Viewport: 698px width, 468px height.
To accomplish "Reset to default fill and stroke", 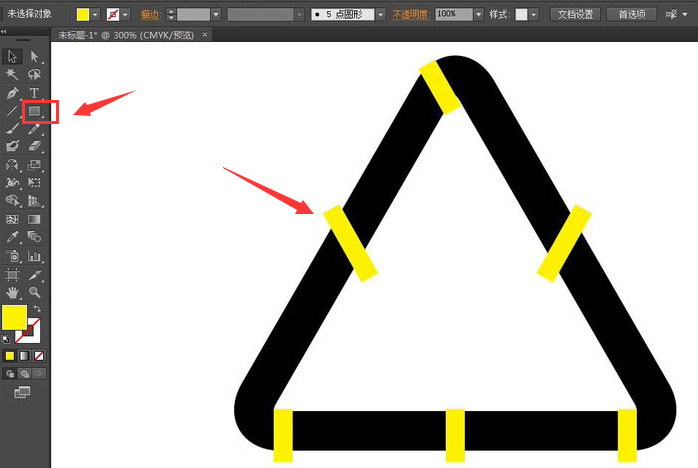I will coord(5,339).
